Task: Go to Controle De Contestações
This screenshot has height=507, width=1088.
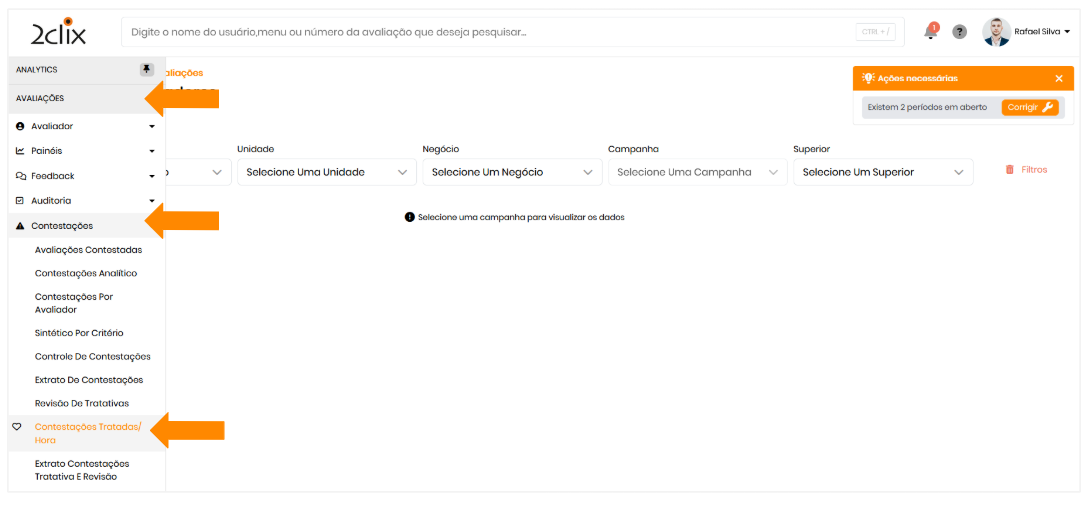Action: [92, 357]
